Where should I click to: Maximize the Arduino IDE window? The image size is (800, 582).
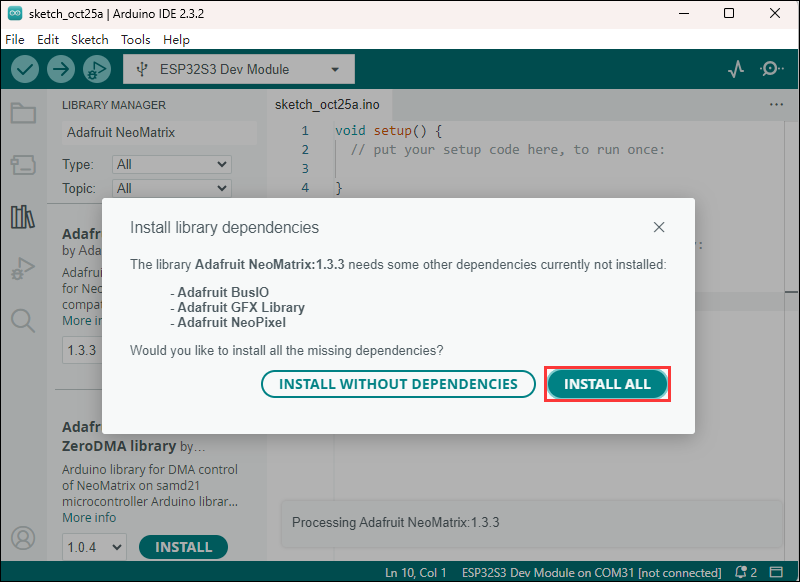pyautogui.click(x=729, y=13)
